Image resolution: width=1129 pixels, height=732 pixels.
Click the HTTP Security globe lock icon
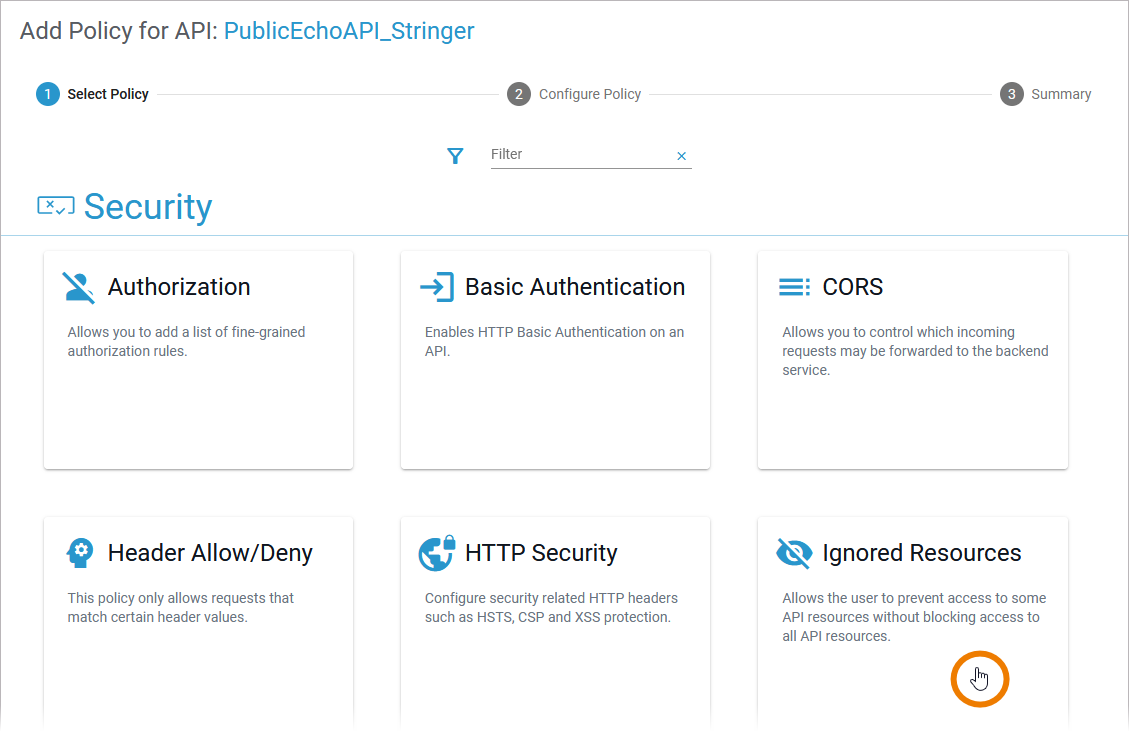coord(436,553)
